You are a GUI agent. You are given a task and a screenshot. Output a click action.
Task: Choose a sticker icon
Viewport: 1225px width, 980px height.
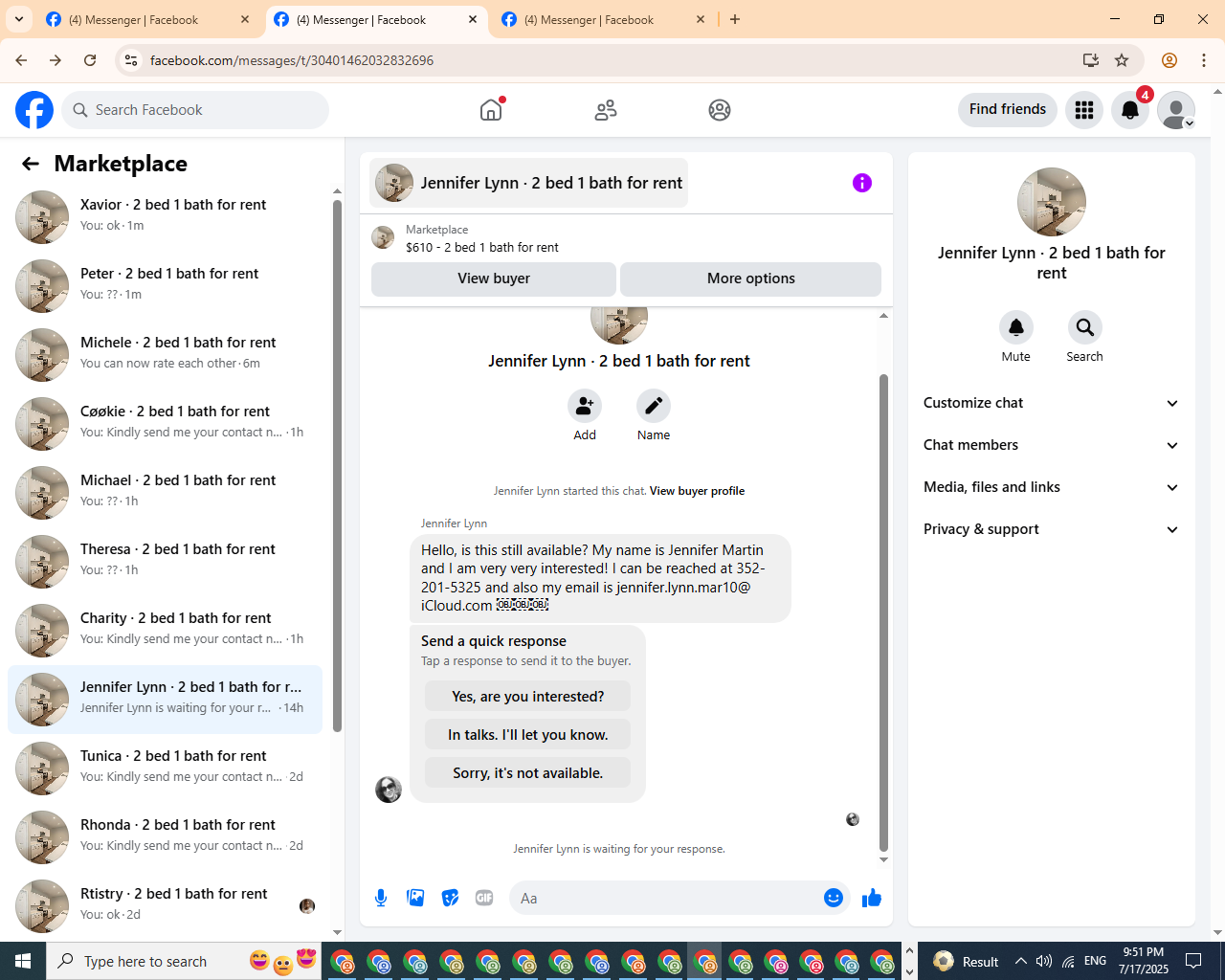pyautogui.click(x=450, y=898)
